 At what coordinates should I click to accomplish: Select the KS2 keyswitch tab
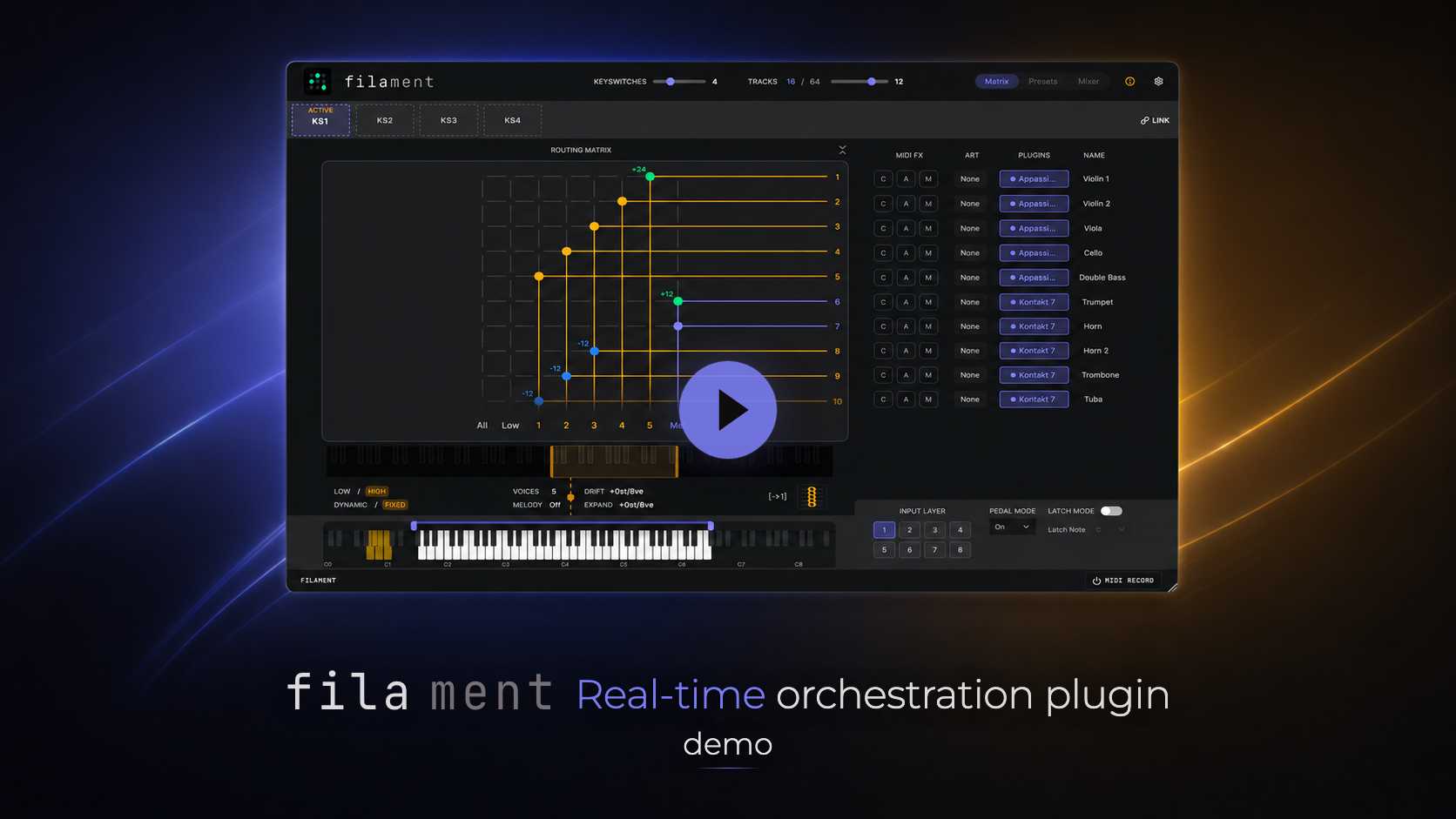[385, 120]
